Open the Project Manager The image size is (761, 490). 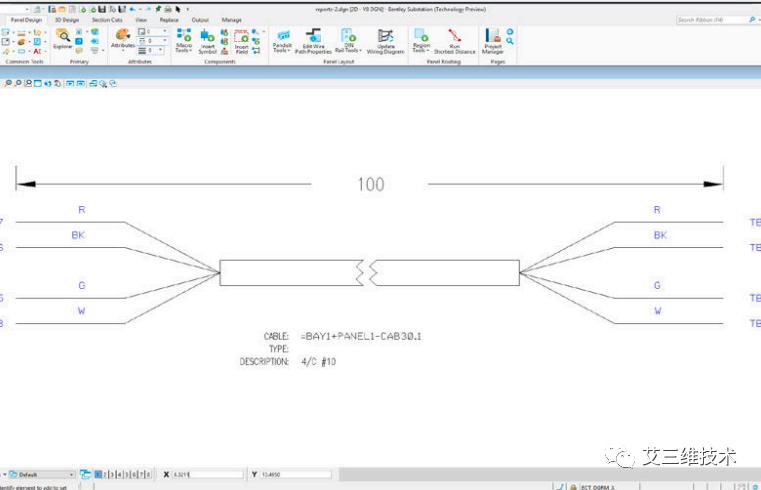click(493, 41)
